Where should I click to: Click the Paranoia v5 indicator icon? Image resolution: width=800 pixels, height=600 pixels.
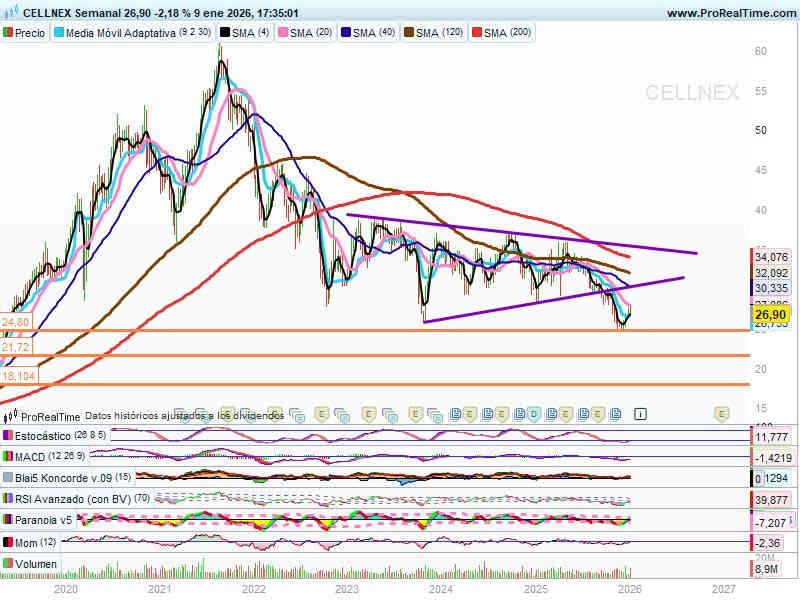(x=9, y=520)
